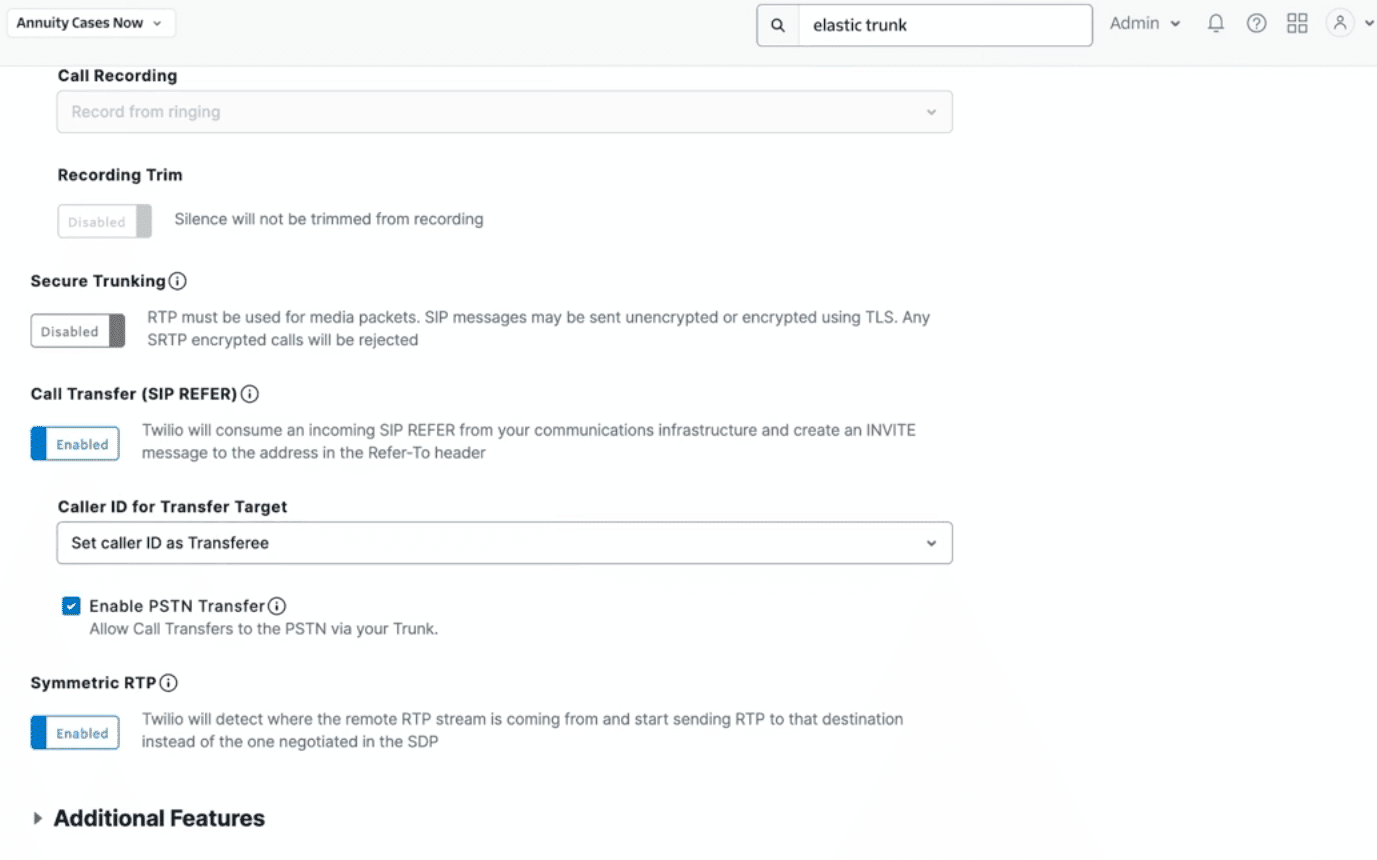Open the user profile avatar icon

click(1340, 24)
